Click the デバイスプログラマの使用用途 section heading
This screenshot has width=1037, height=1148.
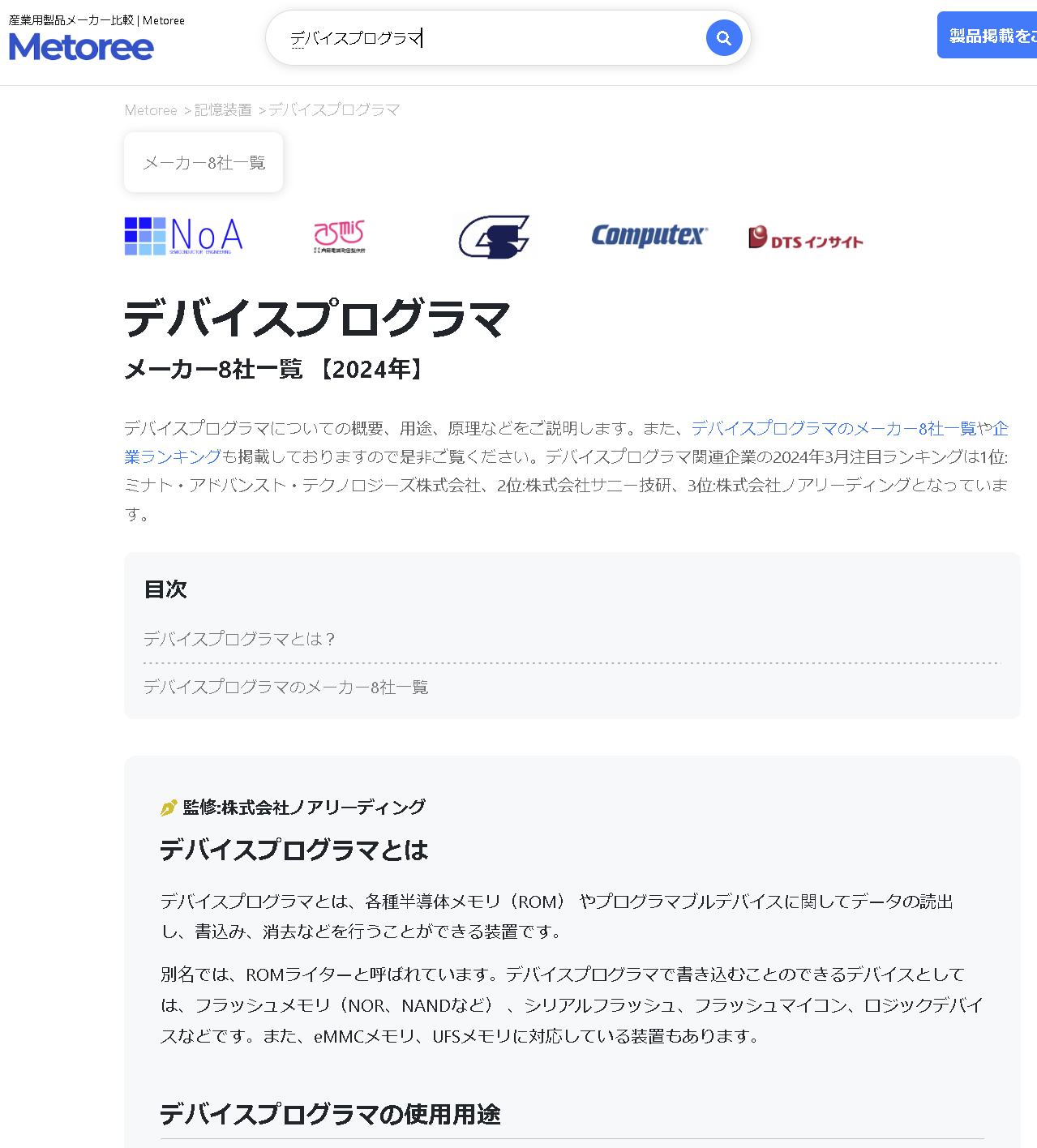coord(330,1114)
